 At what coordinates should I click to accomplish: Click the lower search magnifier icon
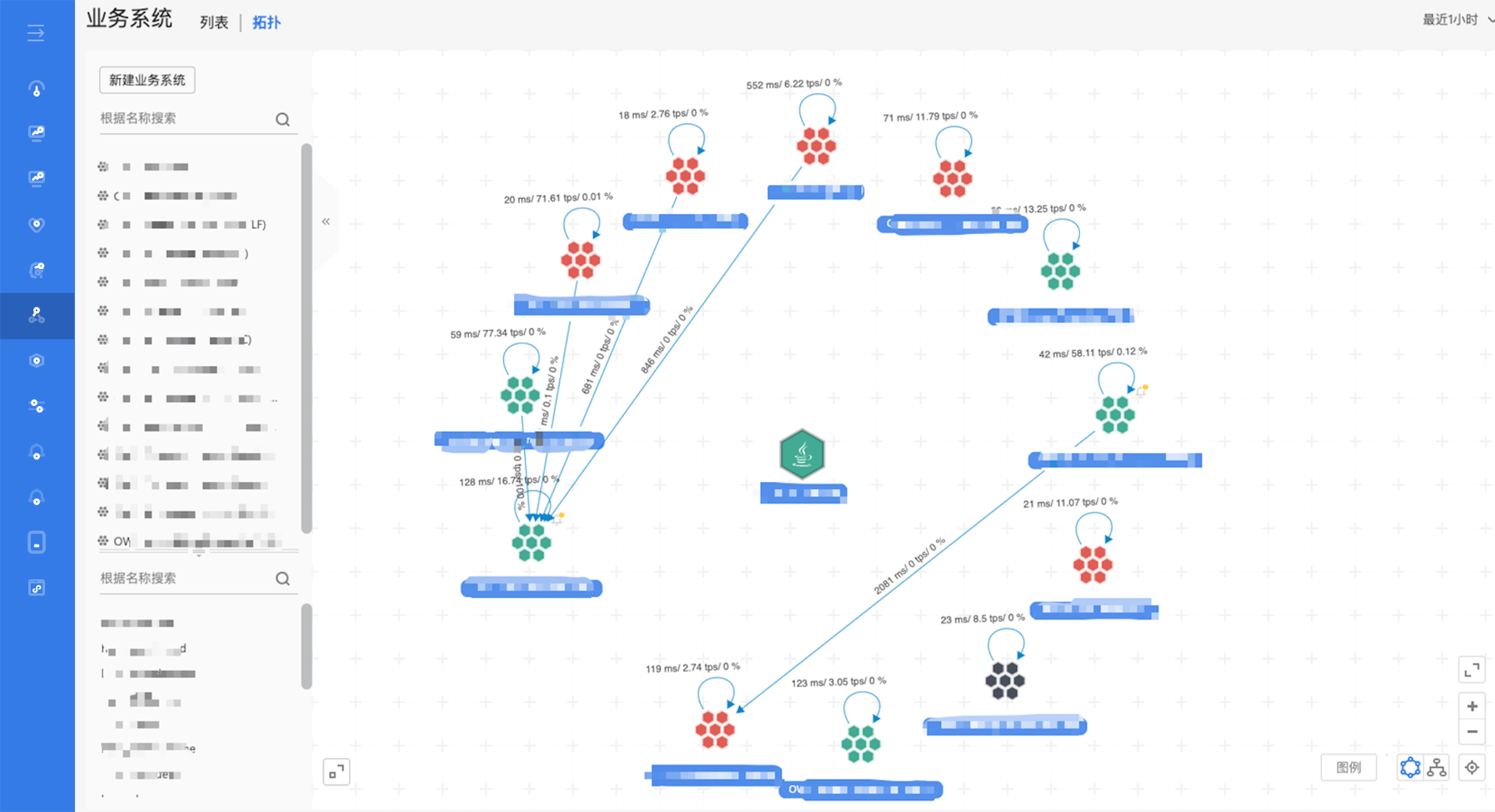tap(283, 578)
